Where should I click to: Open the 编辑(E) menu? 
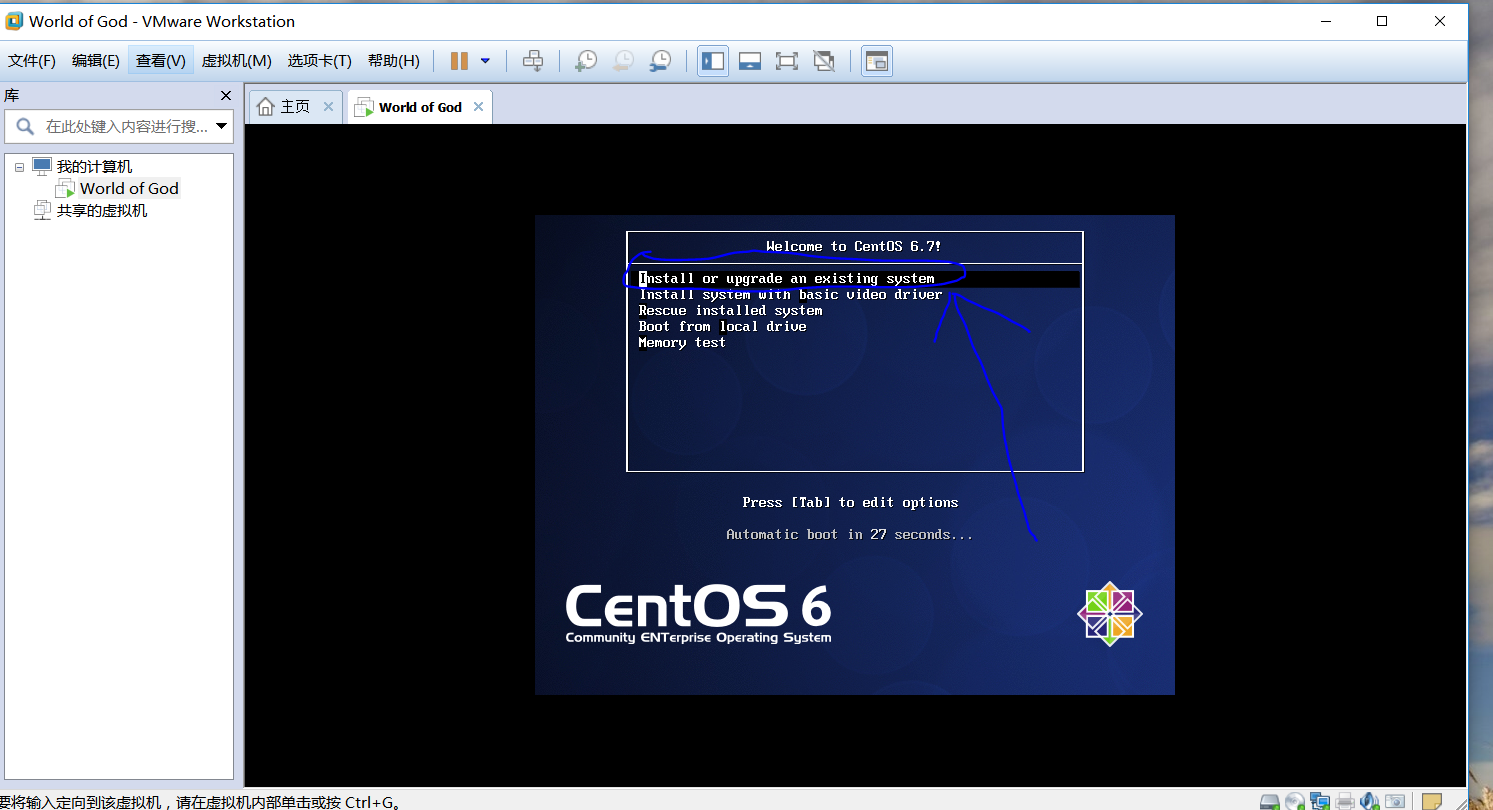coord(96,61)
